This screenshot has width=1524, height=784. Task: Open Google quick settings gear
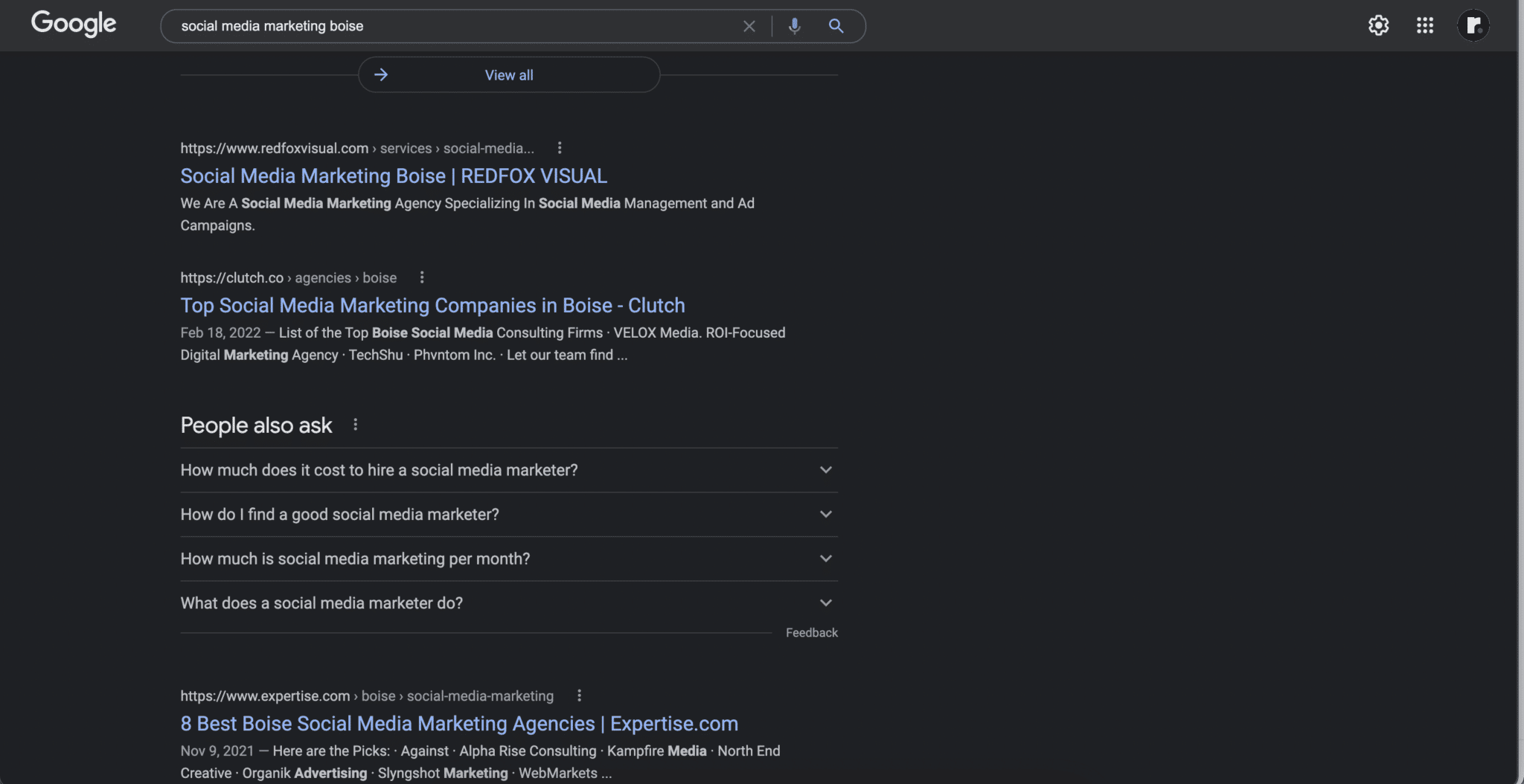pos(1379,25)
